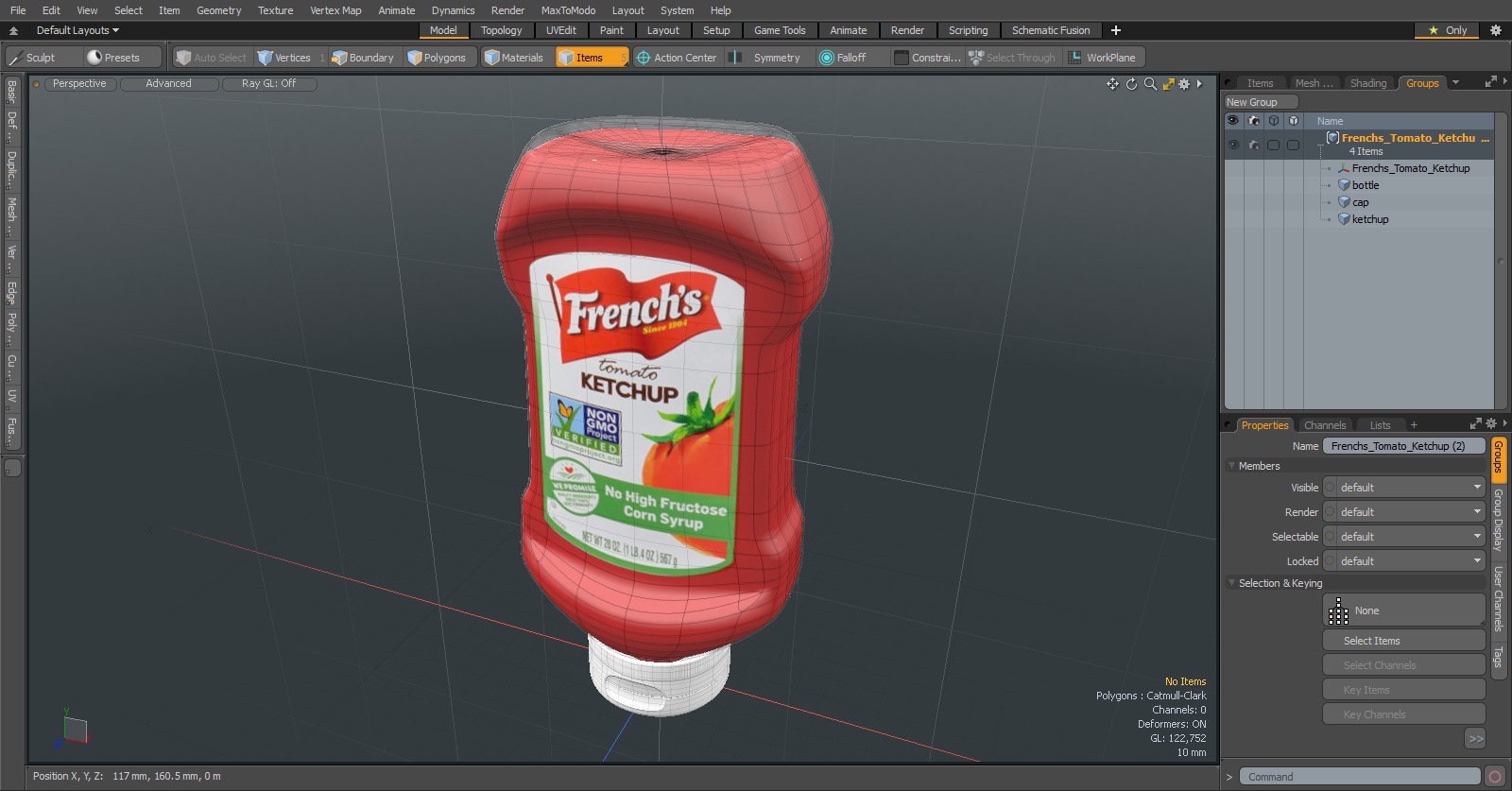The height and width of the screenshot is (791, 1512).
Task: Click the viewport move/pan control icon
Action: click(x=1112, y=84)
